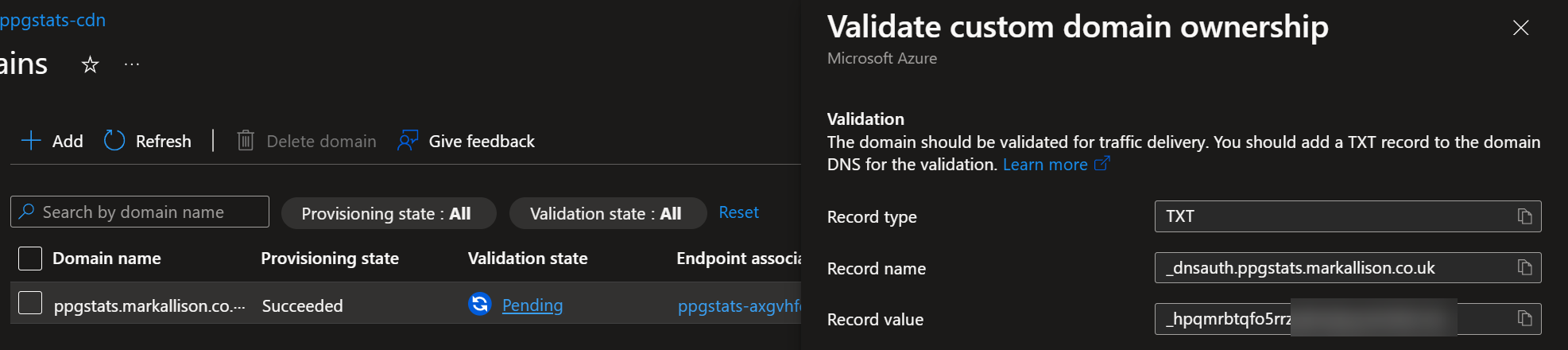
Task: Open the Learn more external link icon
Action: pos(1101,164)
